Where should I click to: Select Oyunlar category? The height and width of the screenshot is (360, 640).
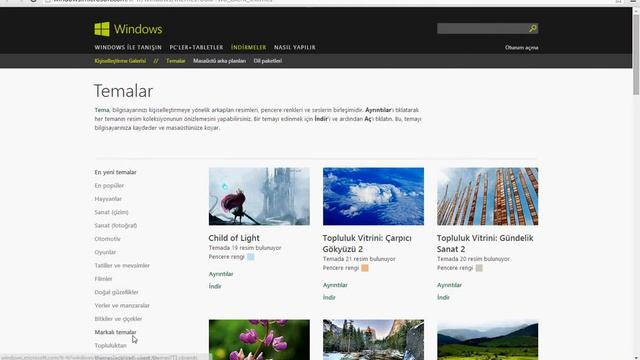[105, 252]
